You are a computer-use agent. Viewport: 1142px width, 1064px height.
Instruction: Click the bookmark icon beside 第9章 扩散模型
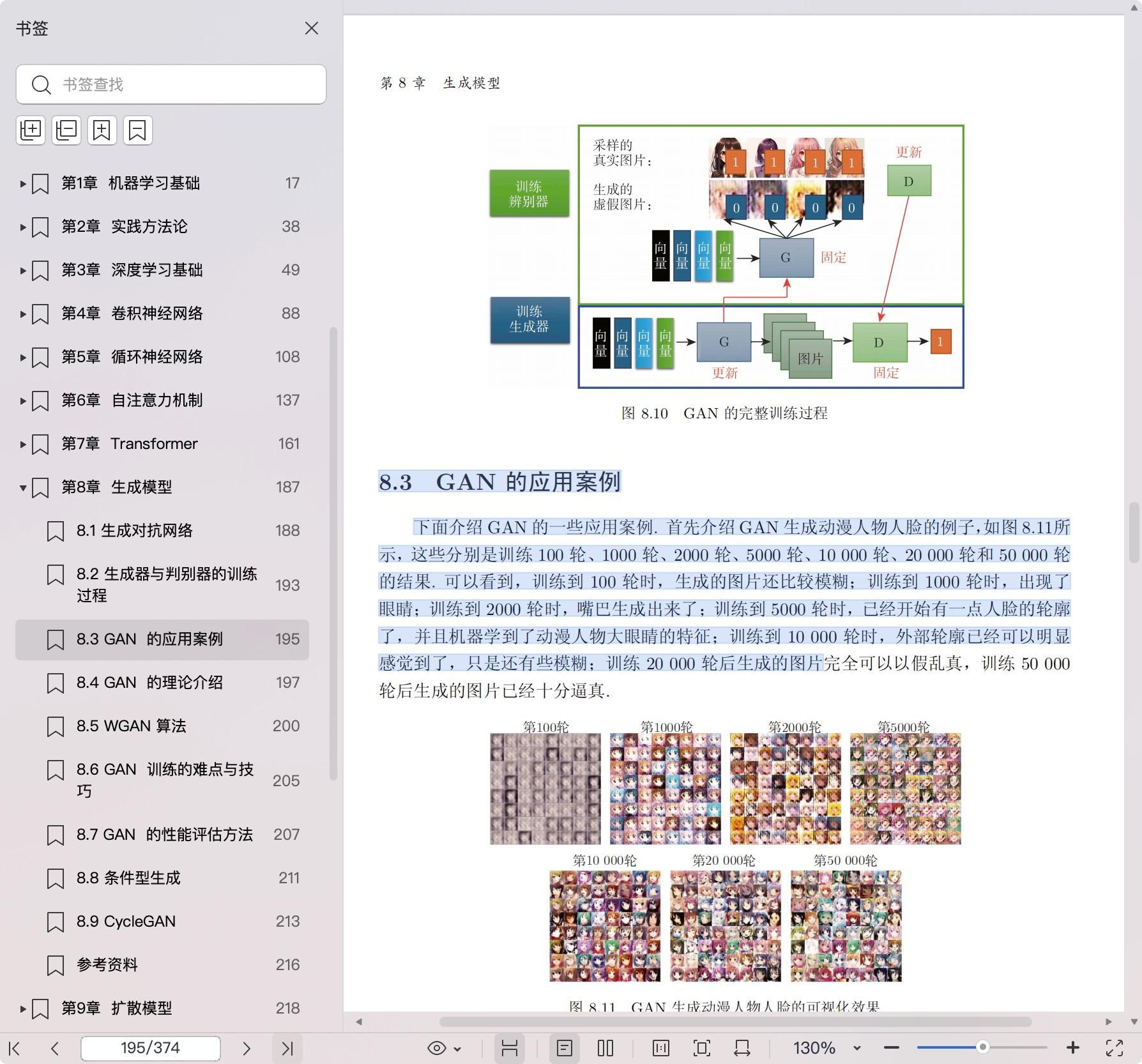point(40,1008)
